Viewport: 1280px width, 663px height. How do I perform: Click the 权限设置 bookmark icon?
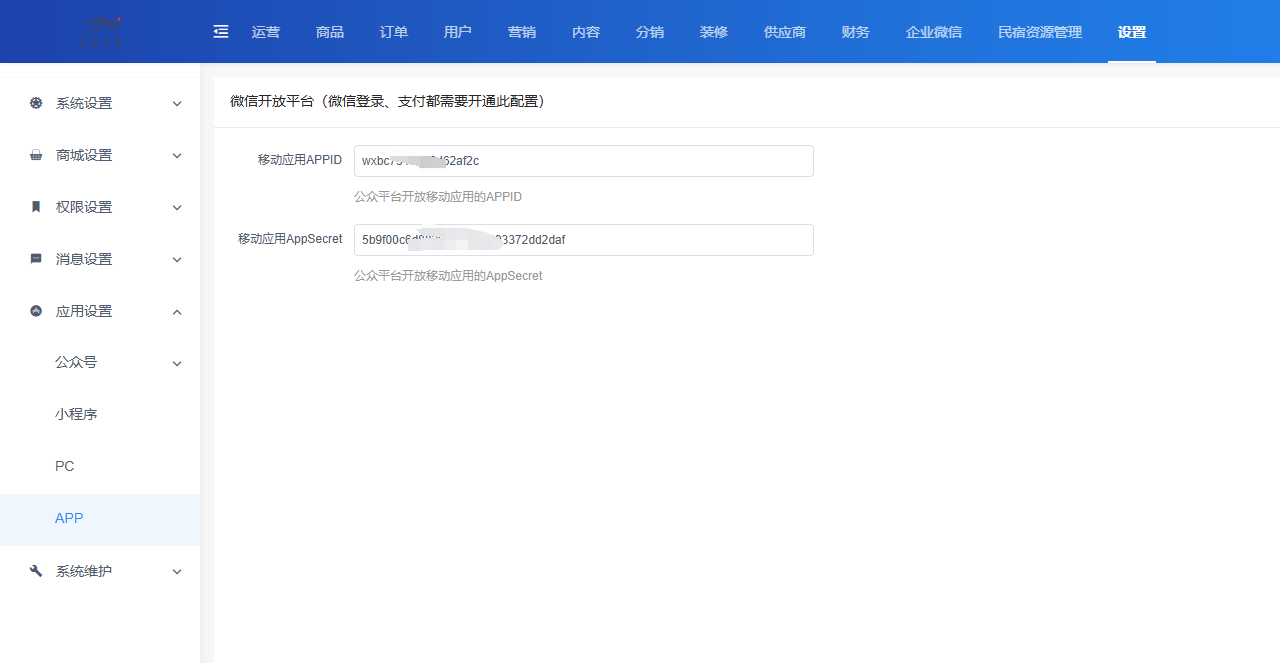coord(36,207)
